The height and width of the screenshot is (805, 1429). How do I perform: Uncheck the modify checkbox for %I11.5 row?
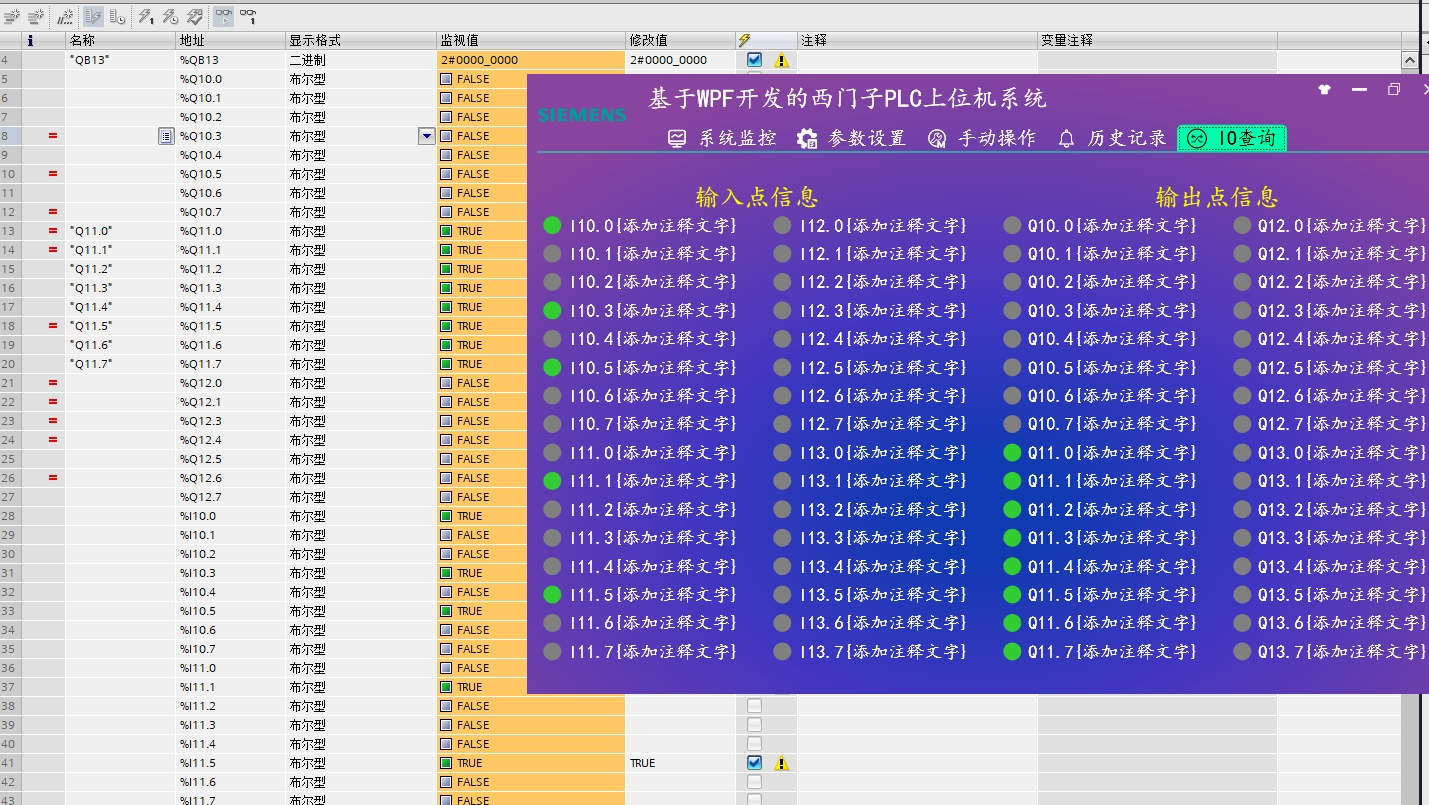(754, 763)
